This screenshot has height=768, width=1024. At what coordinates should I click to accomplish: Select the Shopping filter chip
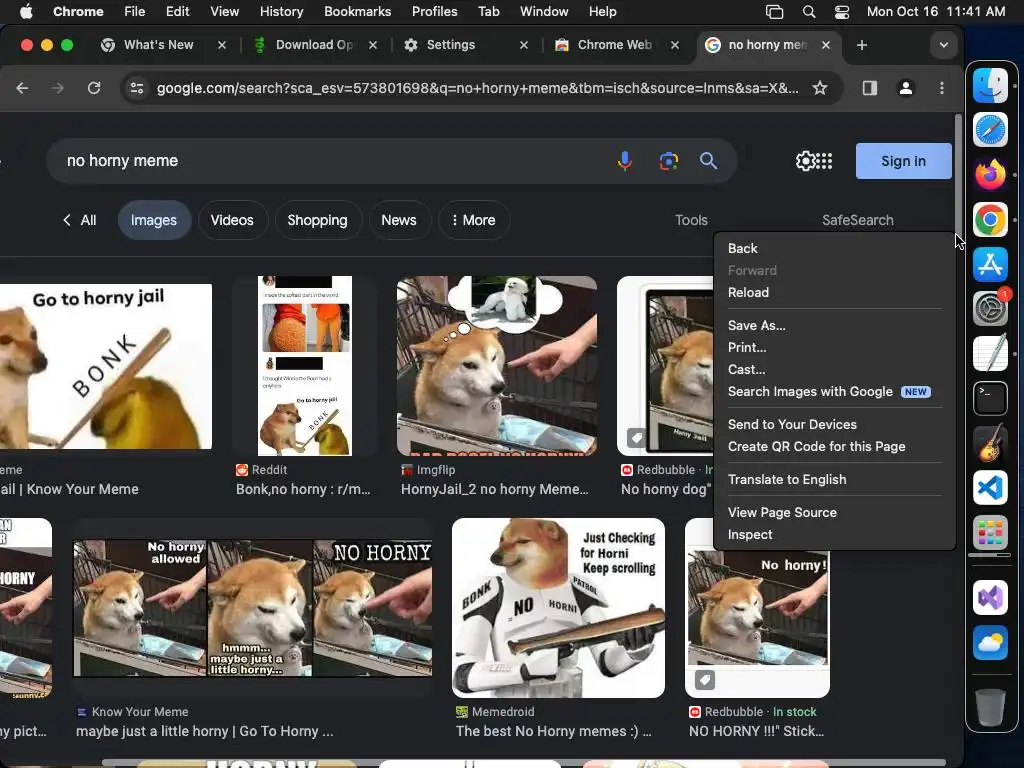(x=317, y=220)
